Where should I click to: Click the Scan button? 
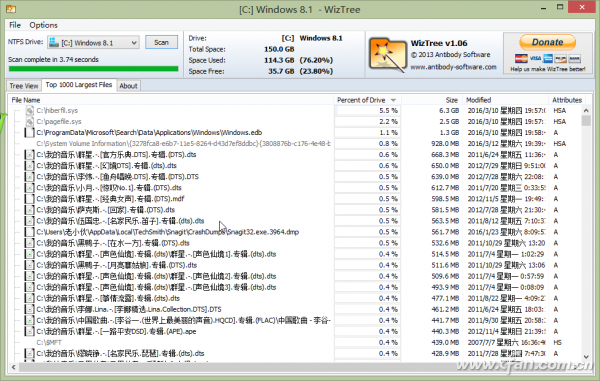coord(161,42)
